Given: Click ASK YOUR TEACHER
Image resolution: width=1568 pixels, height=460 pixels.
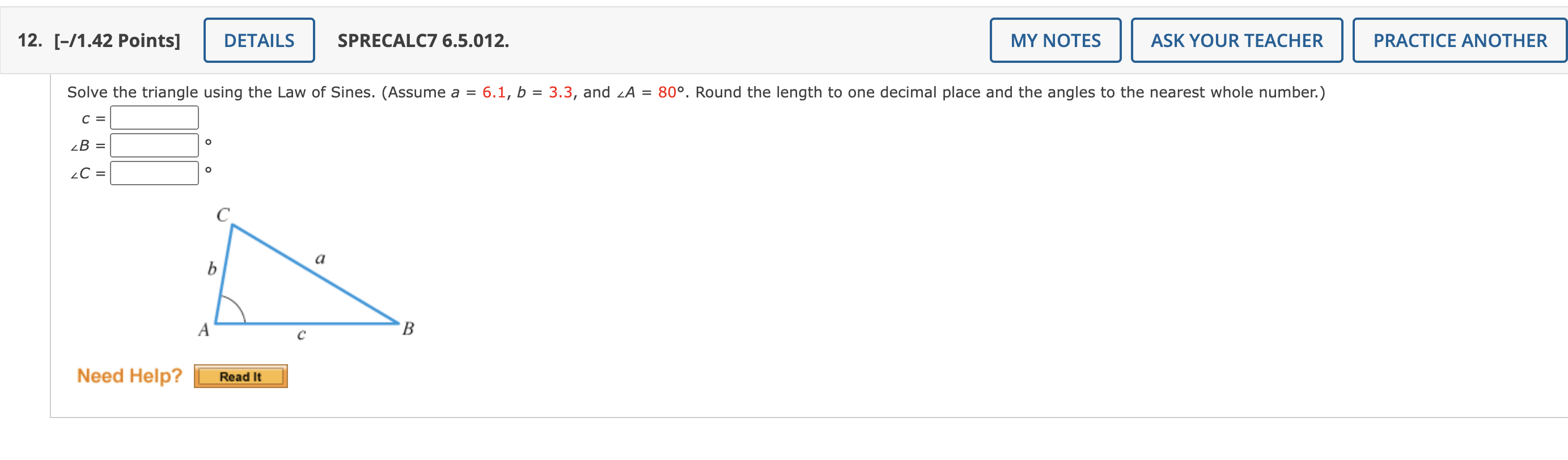Looking at the screenshot, I should click(1236, 40).
